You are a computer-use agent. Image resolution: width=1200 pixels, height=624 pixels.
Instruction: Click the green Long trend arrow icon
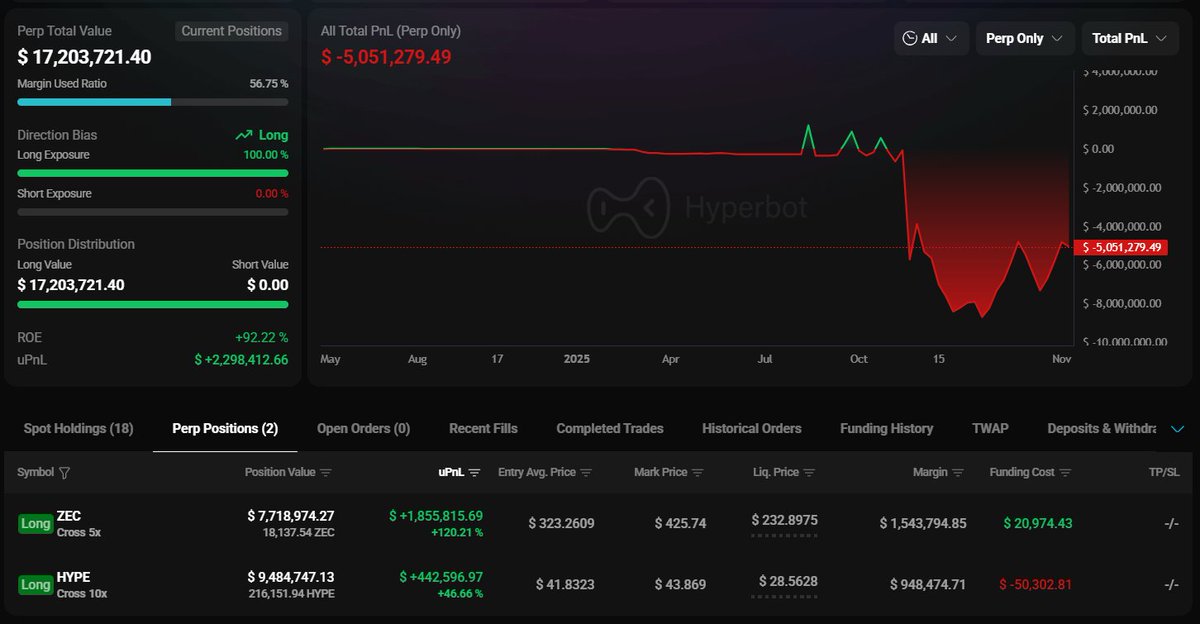pyautogui.click(x=244, y=135)
